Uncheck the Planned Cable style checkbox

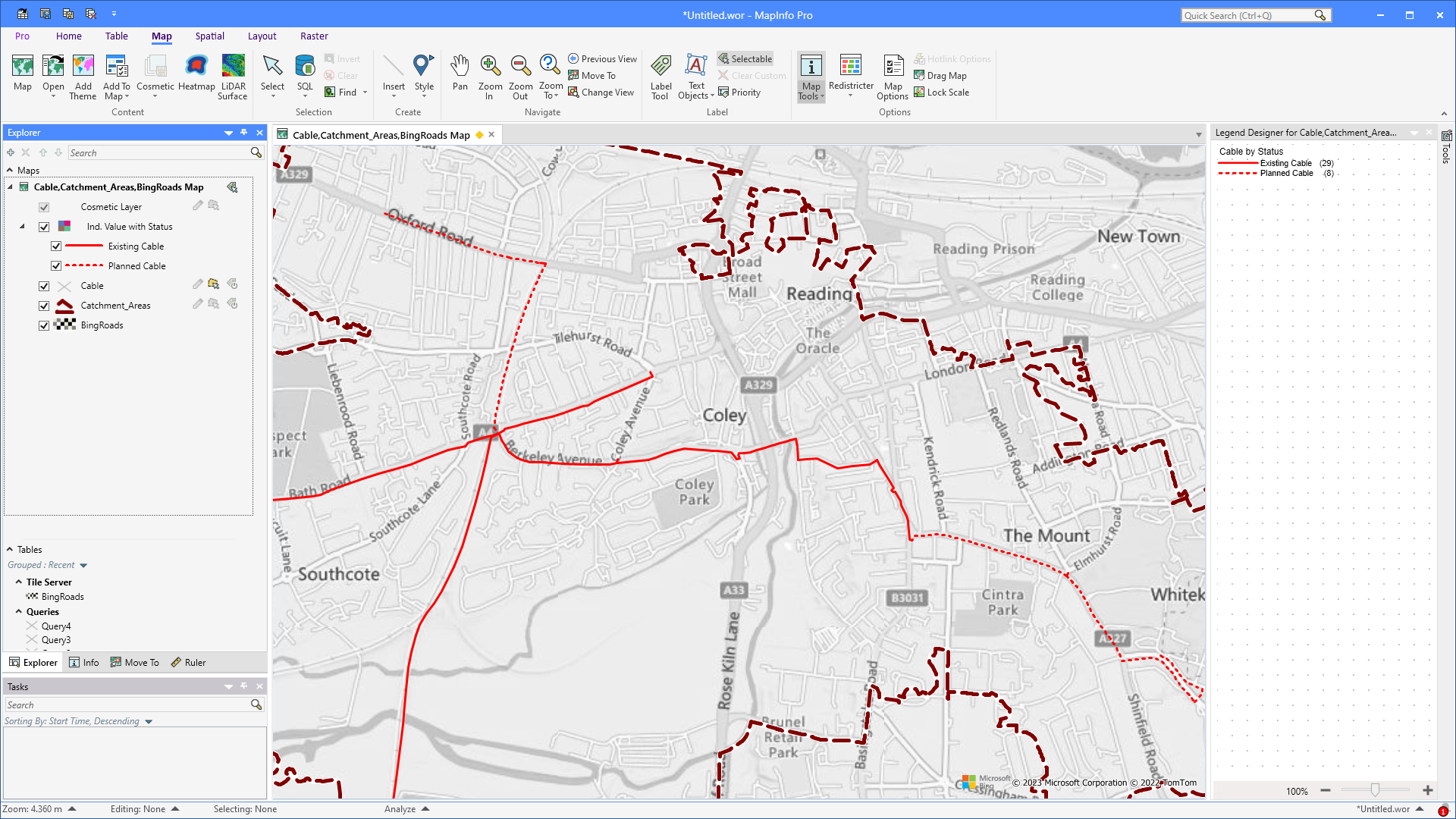point(56,265)
